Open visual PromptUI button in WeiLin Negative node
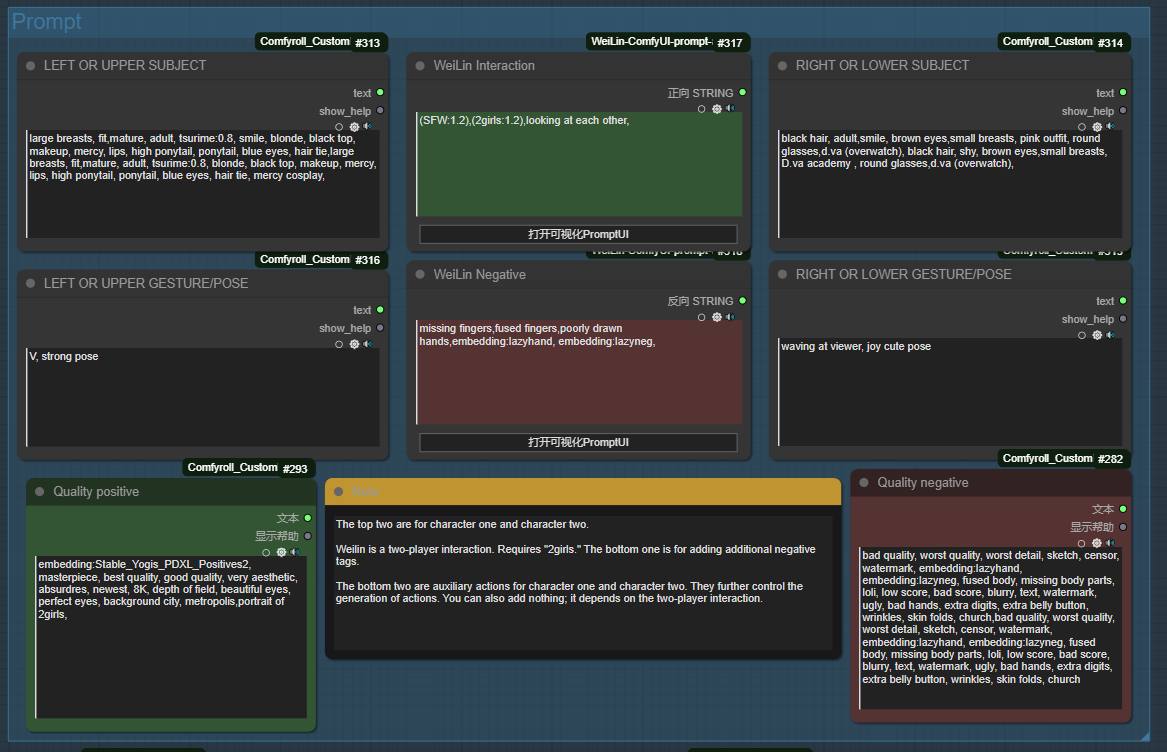The height and width of the screenshot is (752, 1167). 578,442
